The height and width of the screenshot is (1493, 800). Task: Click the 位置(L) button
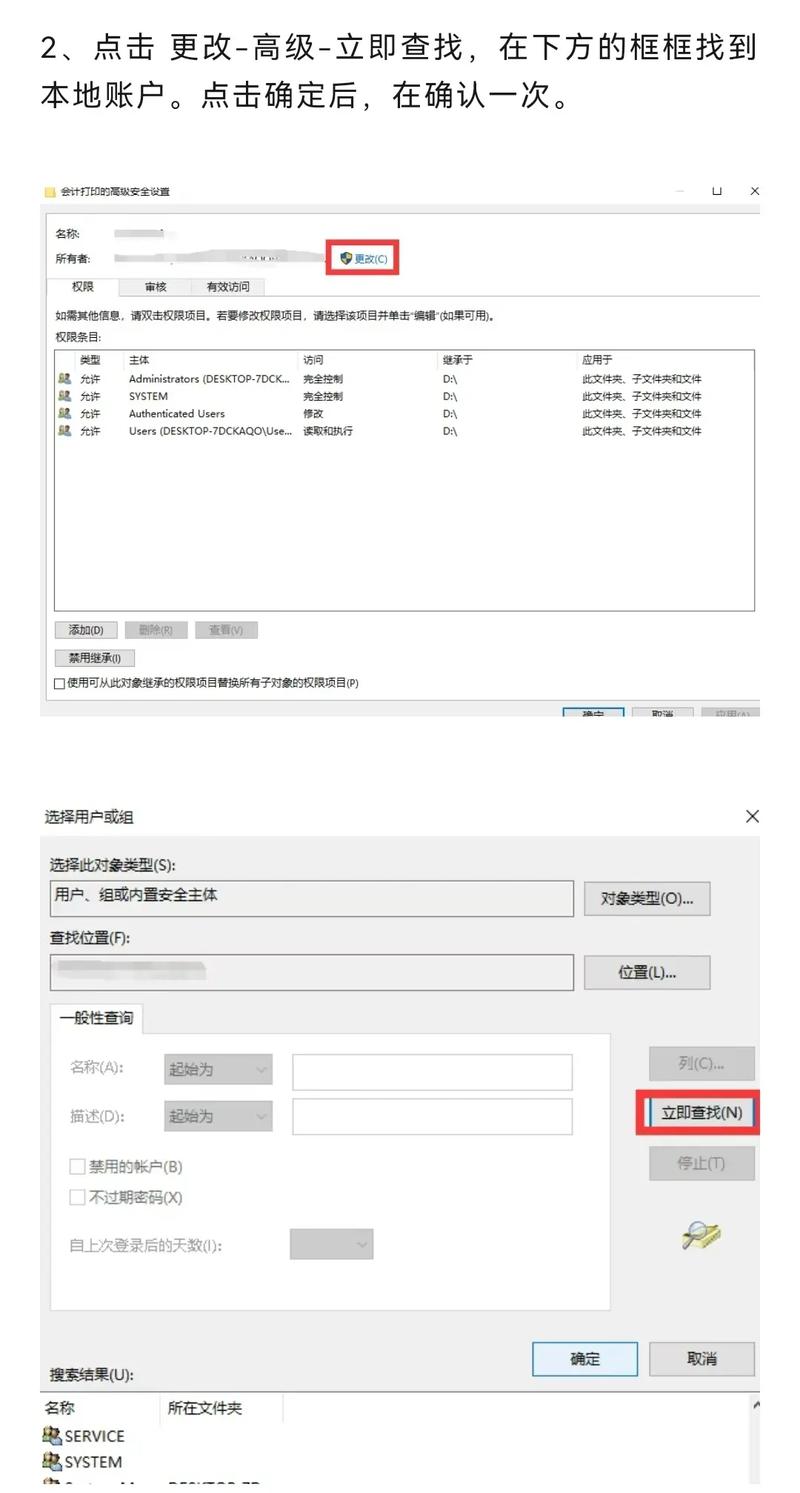click(647, 971)
